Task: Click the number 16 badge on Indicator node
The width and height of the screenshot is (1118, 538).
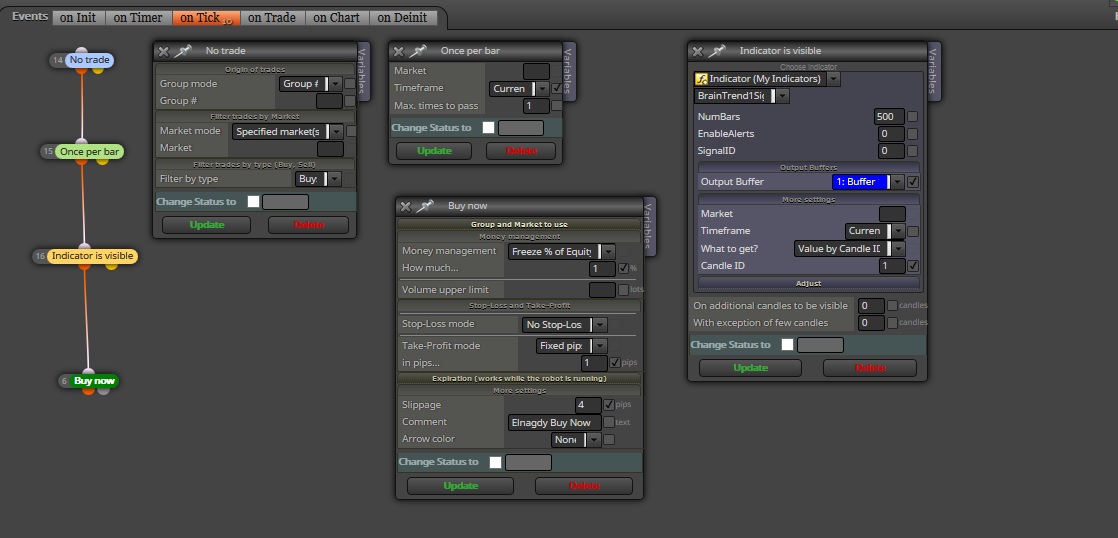Action: (40, 257)
